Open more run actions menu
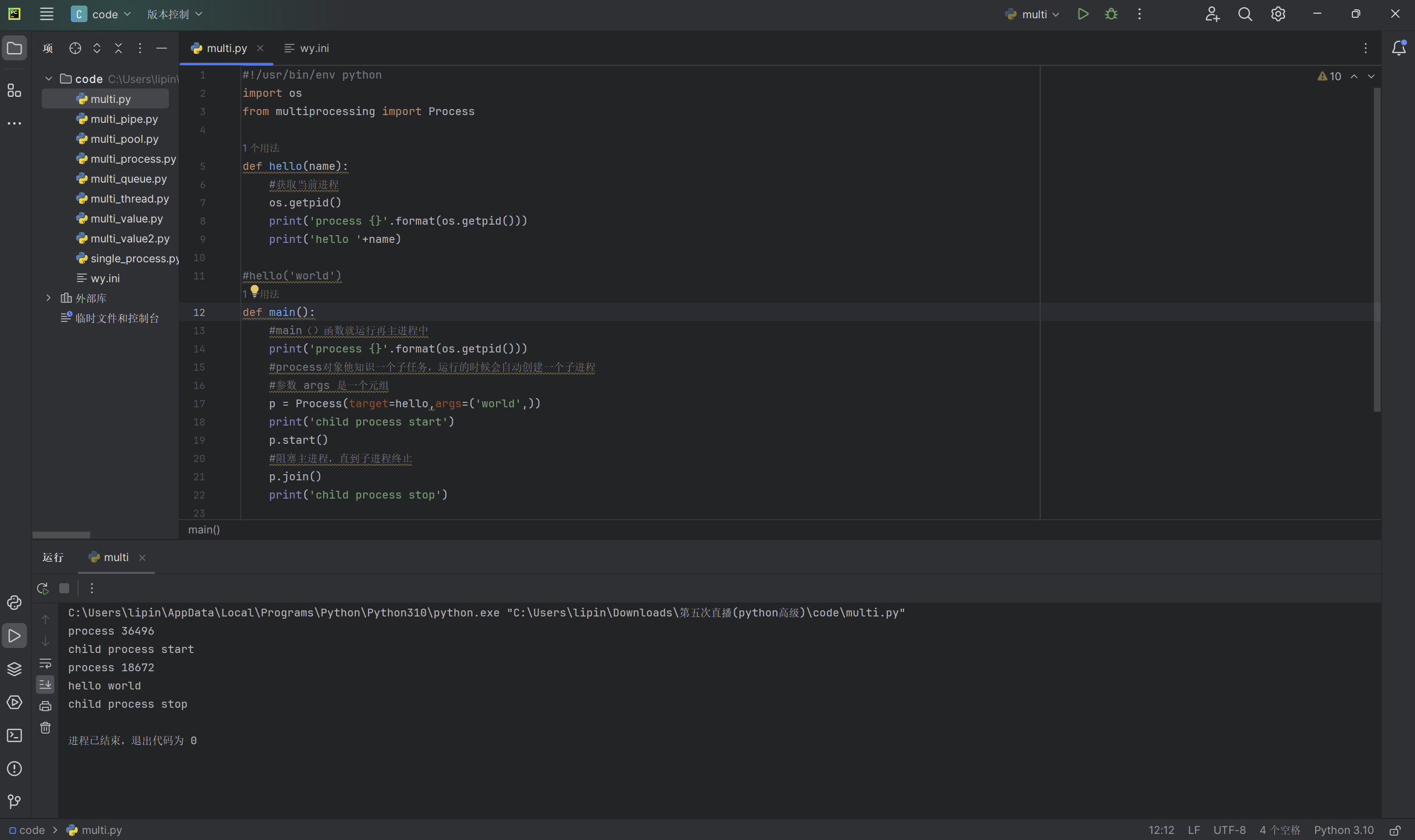Viewport: 1415px width, 840px height. 1139,14
